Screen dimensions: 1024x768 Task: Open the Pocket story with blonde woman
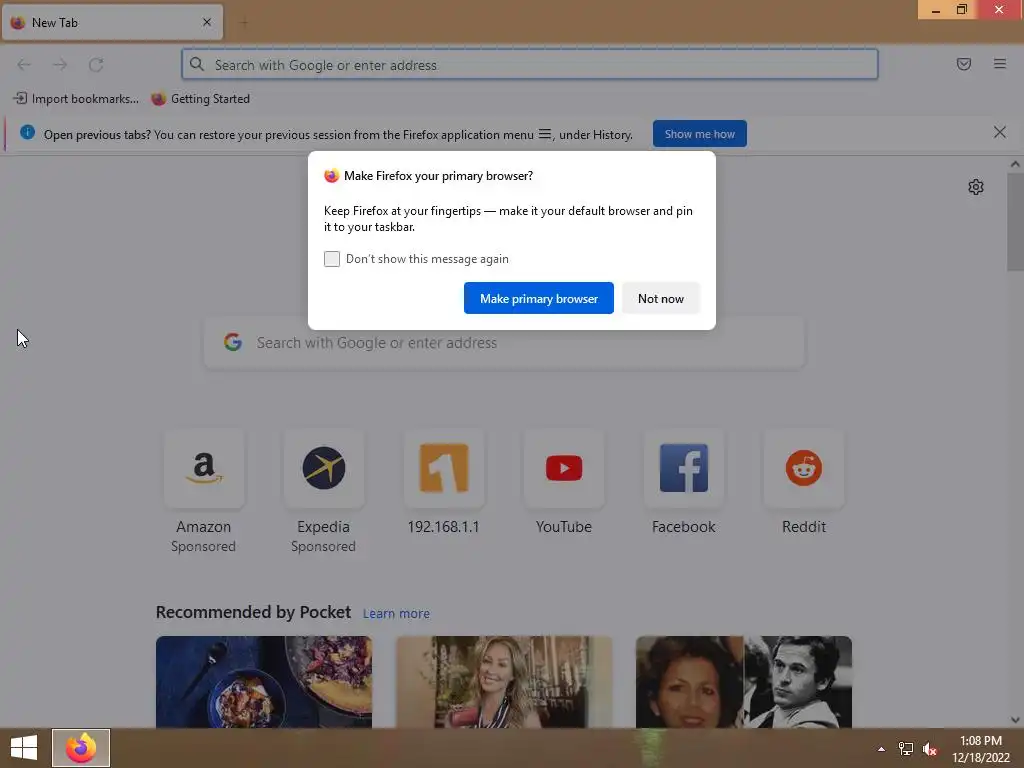pos(504,682)
